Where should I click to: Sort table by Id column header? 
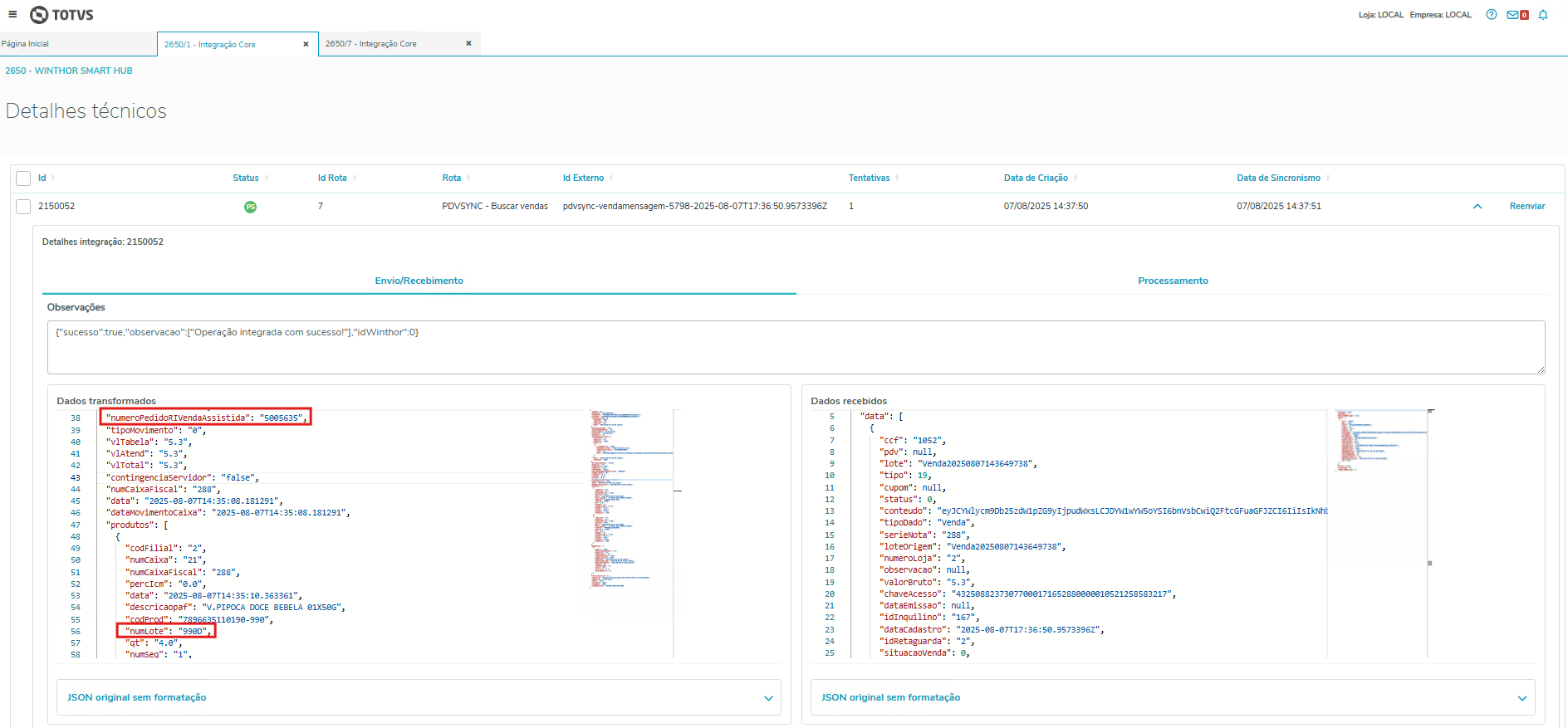point(42,178)
